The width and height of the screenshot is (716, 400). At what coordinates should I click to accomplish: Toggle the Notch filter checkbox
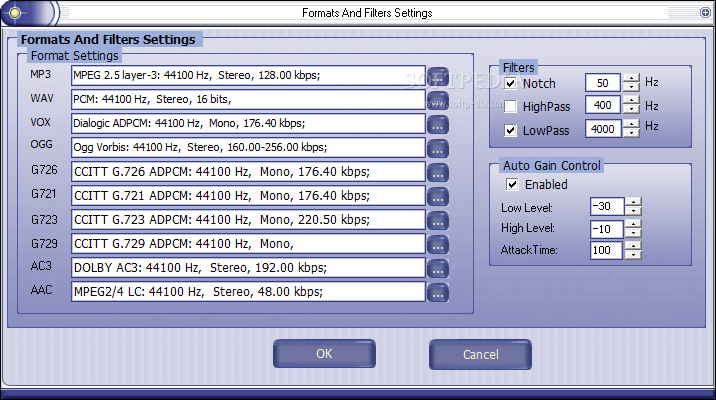[x=511, y=83]
